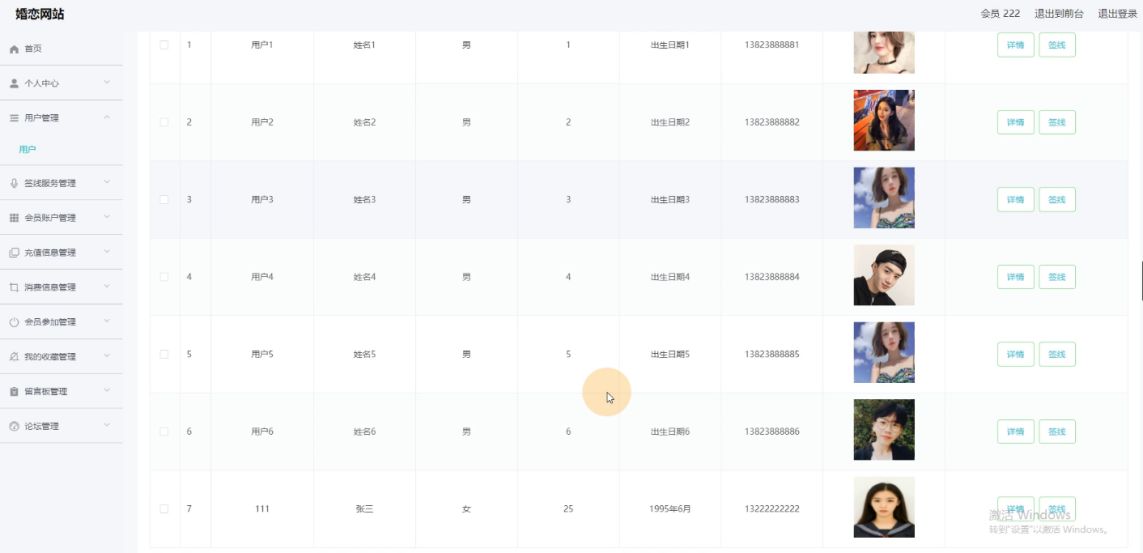
Task: Click 签线 for row 用户3
Action: click(x=1057, y=200)
